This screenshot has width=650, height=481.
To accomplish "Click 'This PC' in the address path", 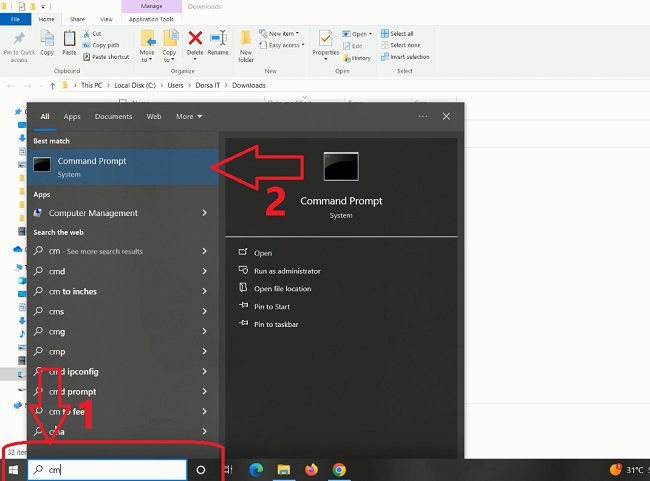I will (91, 85).
